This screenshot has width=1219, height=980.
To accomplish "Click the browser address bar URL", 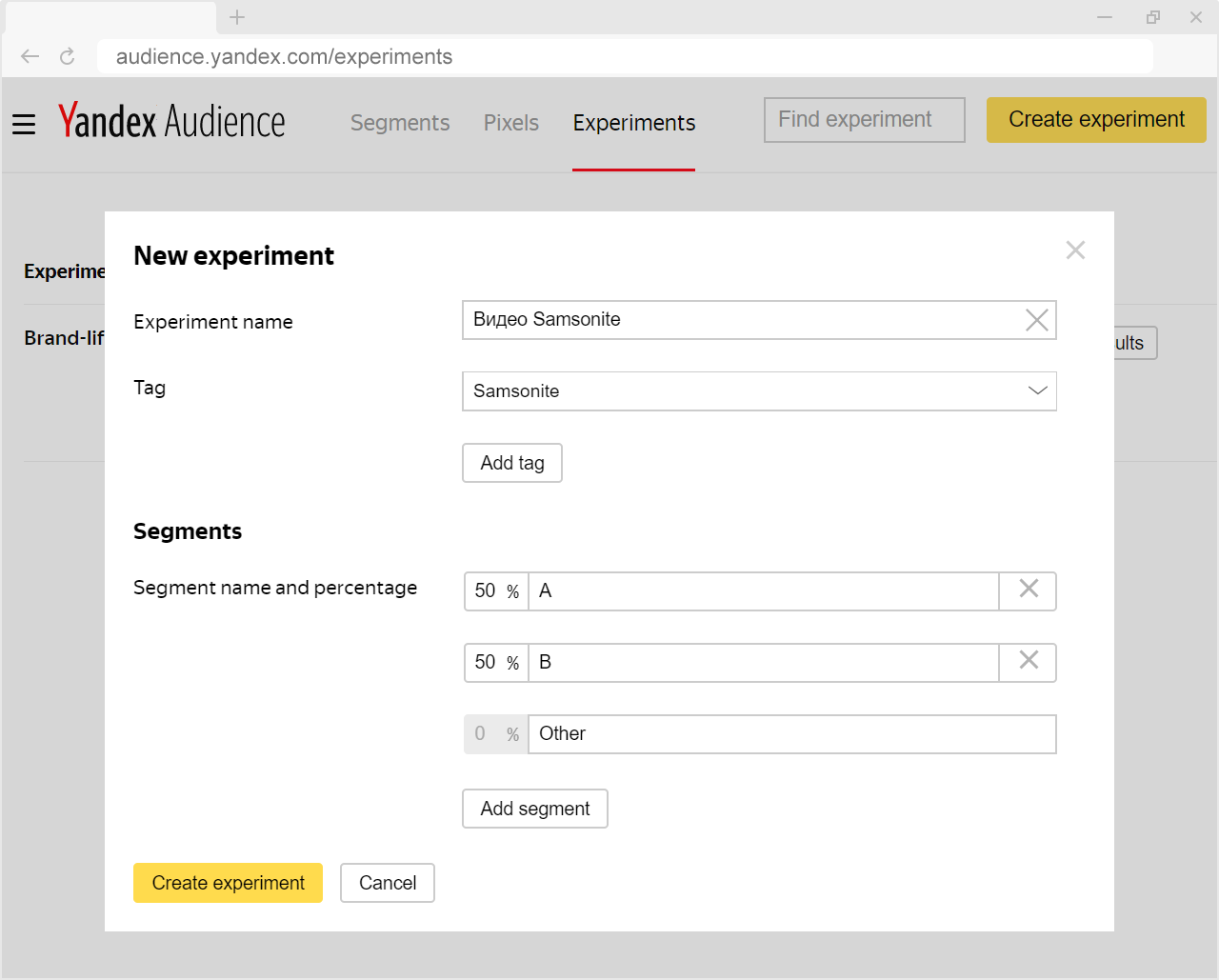I will click(x=284, y=57).
